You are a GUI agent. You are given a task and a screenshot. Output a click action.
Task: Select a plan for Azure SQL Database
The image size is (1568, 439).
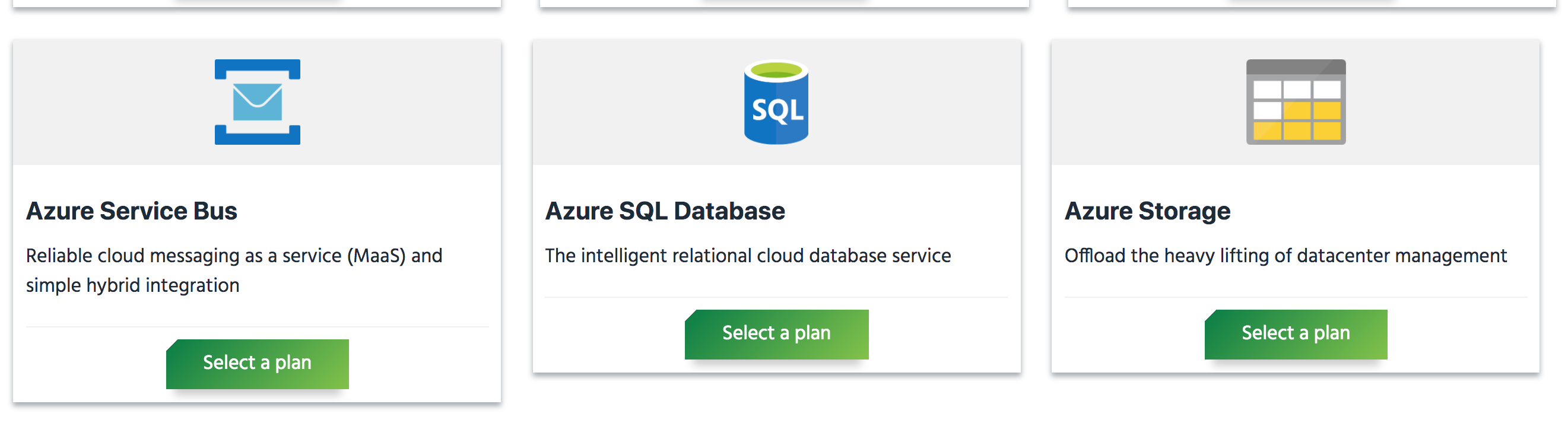coord(776,334)
